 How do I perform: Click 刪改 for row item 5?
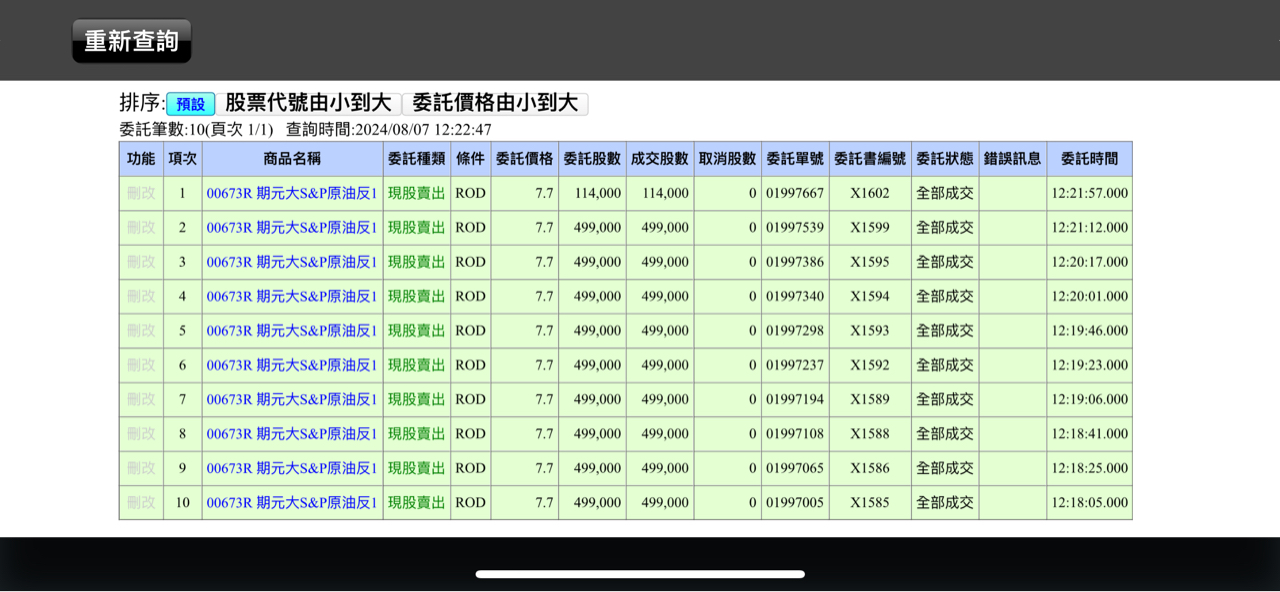[x=141, y=330]
